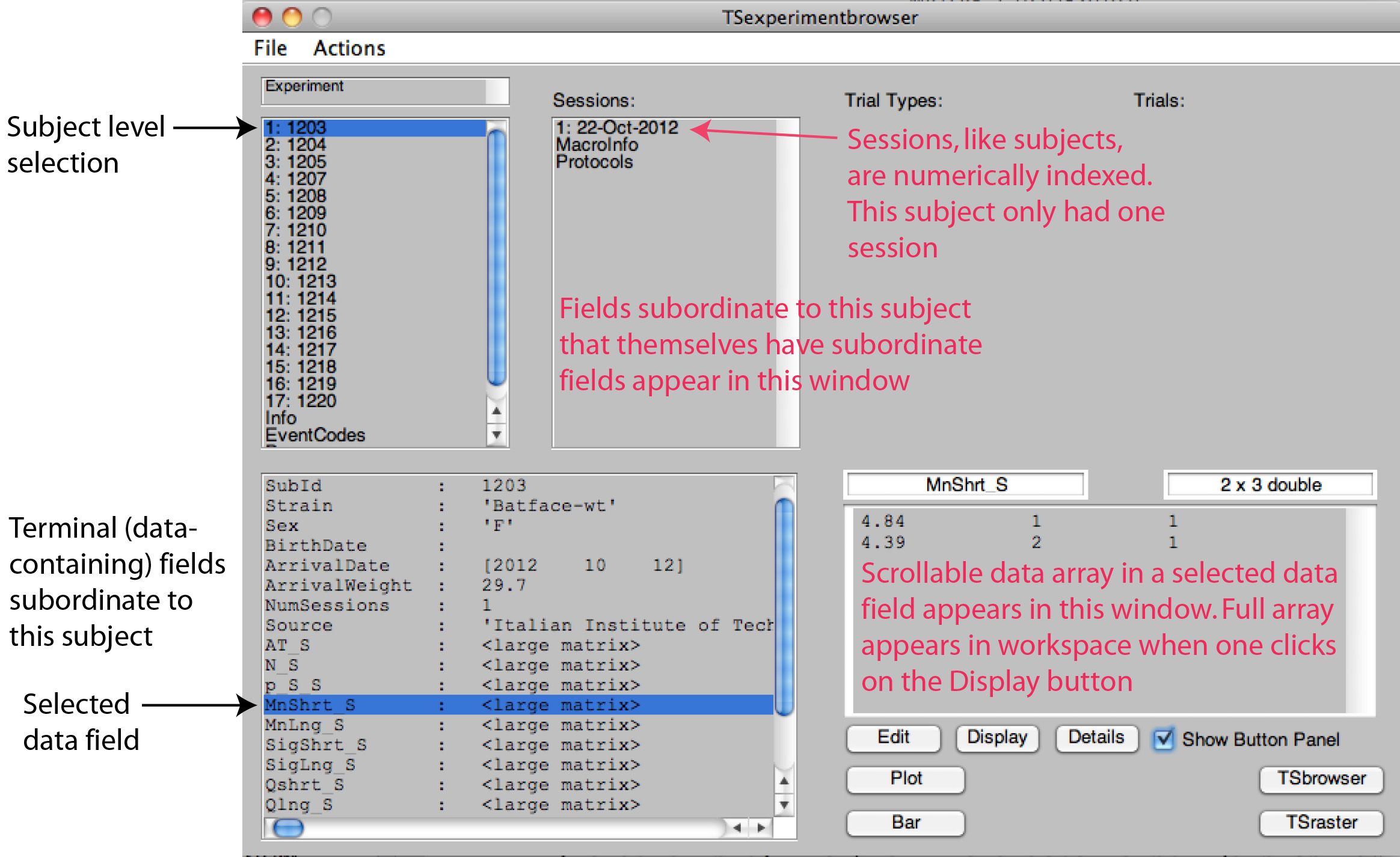Launch the TSraster button
The width and height of the screenshot is (1400, 857).
[x=1321, y=822]
